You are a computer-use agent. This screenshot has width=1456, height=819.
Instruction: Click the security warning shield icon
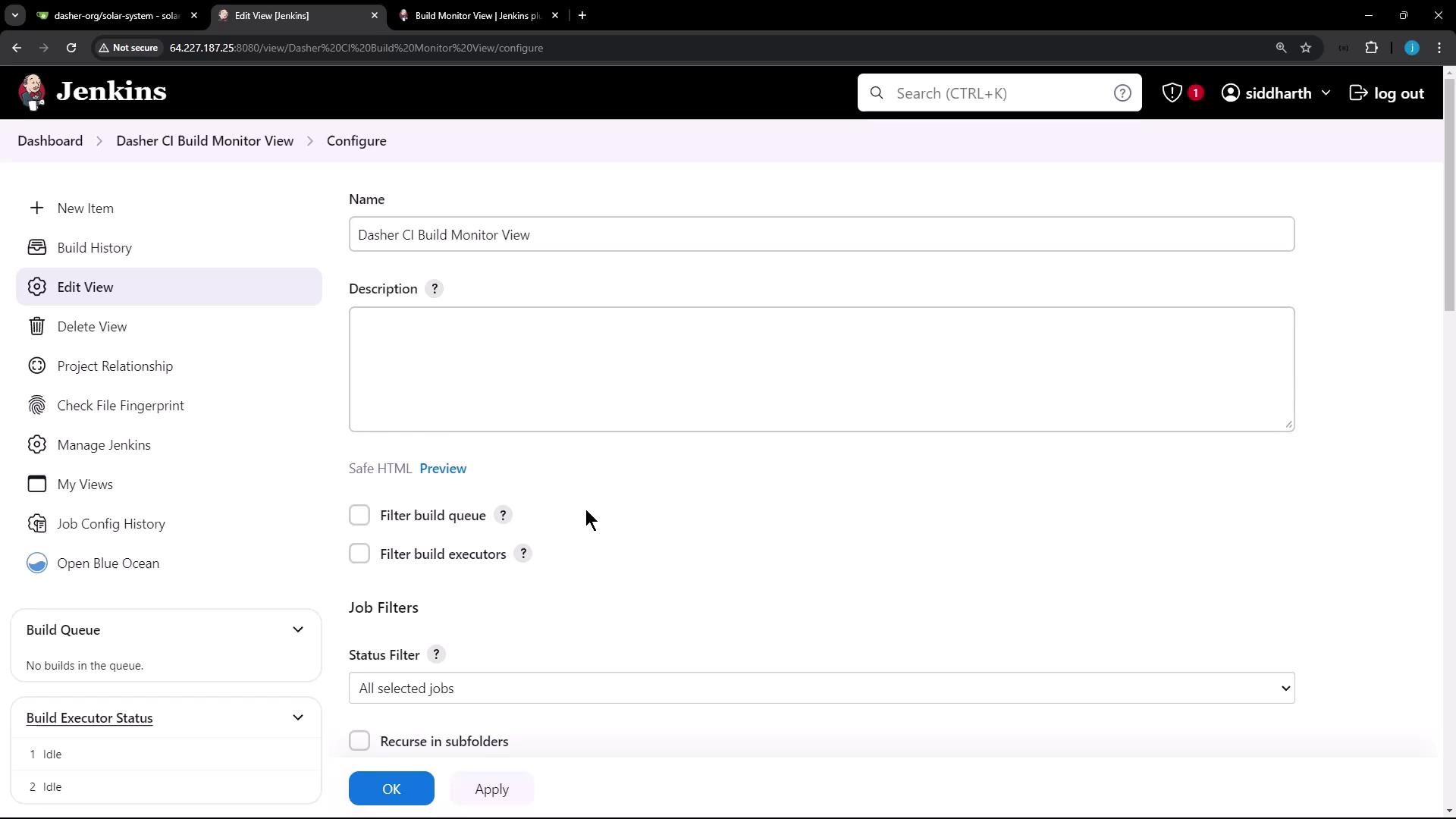(x=1172, y=93)
